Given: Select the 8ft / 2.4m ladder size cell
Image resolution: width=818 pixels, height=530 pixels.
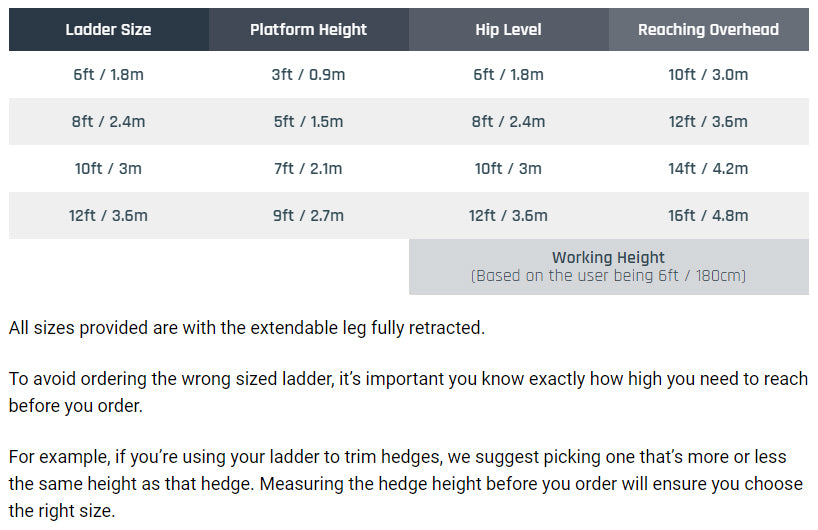Looking at the screenshot, I should (x=109, y=122).
